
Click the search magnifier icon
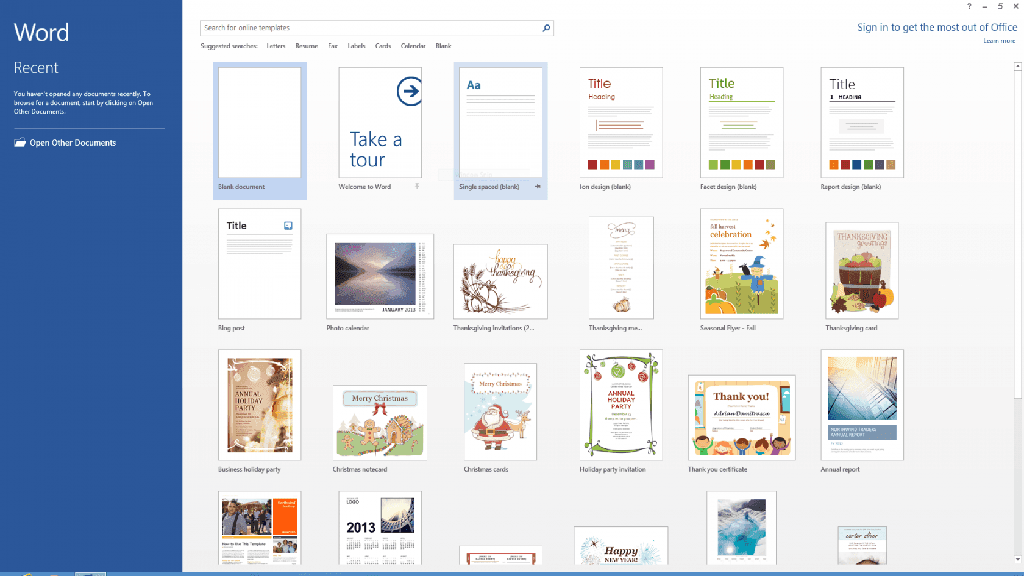point(545,27)
